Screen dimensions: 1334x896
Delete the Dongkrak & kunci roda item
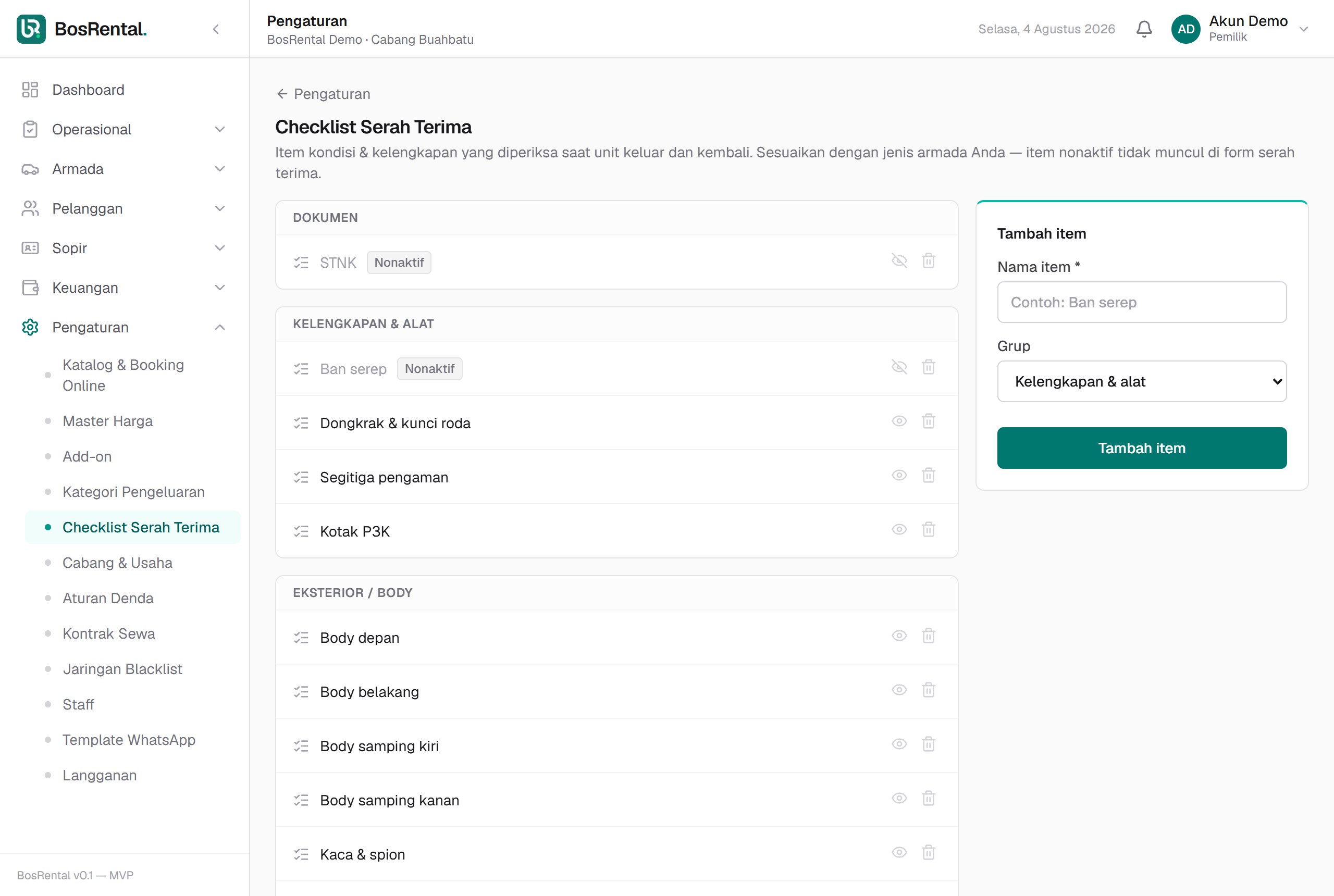tap(928, 422)
